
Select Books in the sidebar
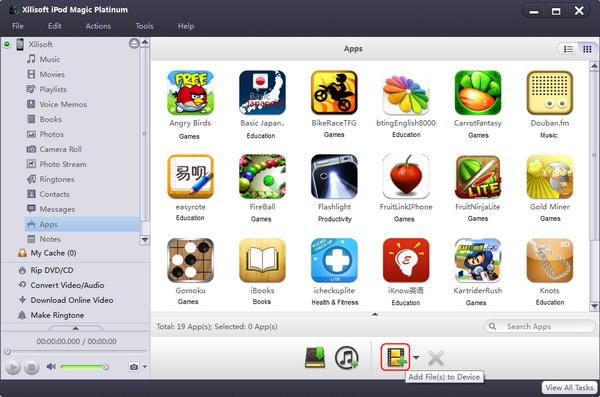(51, 119)
